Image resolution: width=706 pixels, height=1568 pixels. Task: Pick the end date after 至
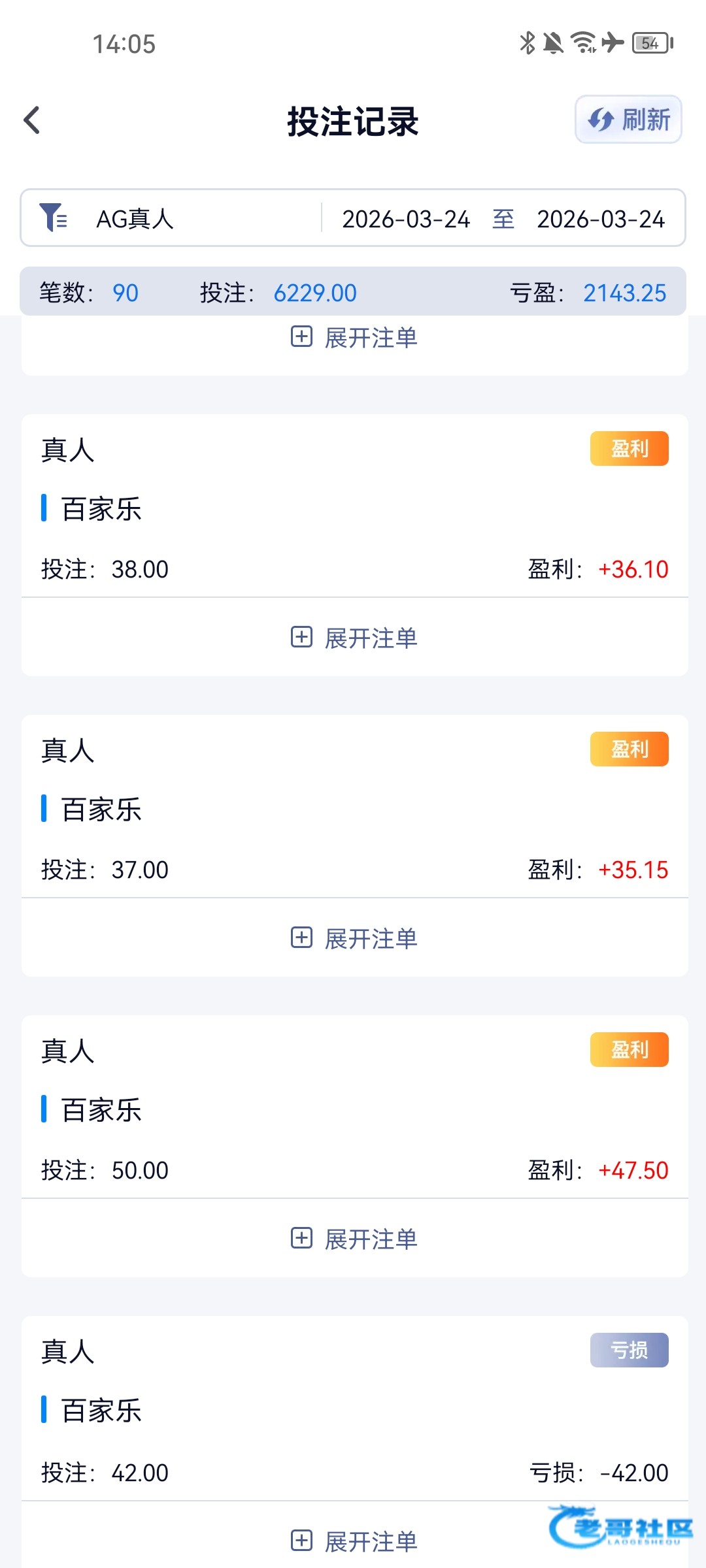600,220
